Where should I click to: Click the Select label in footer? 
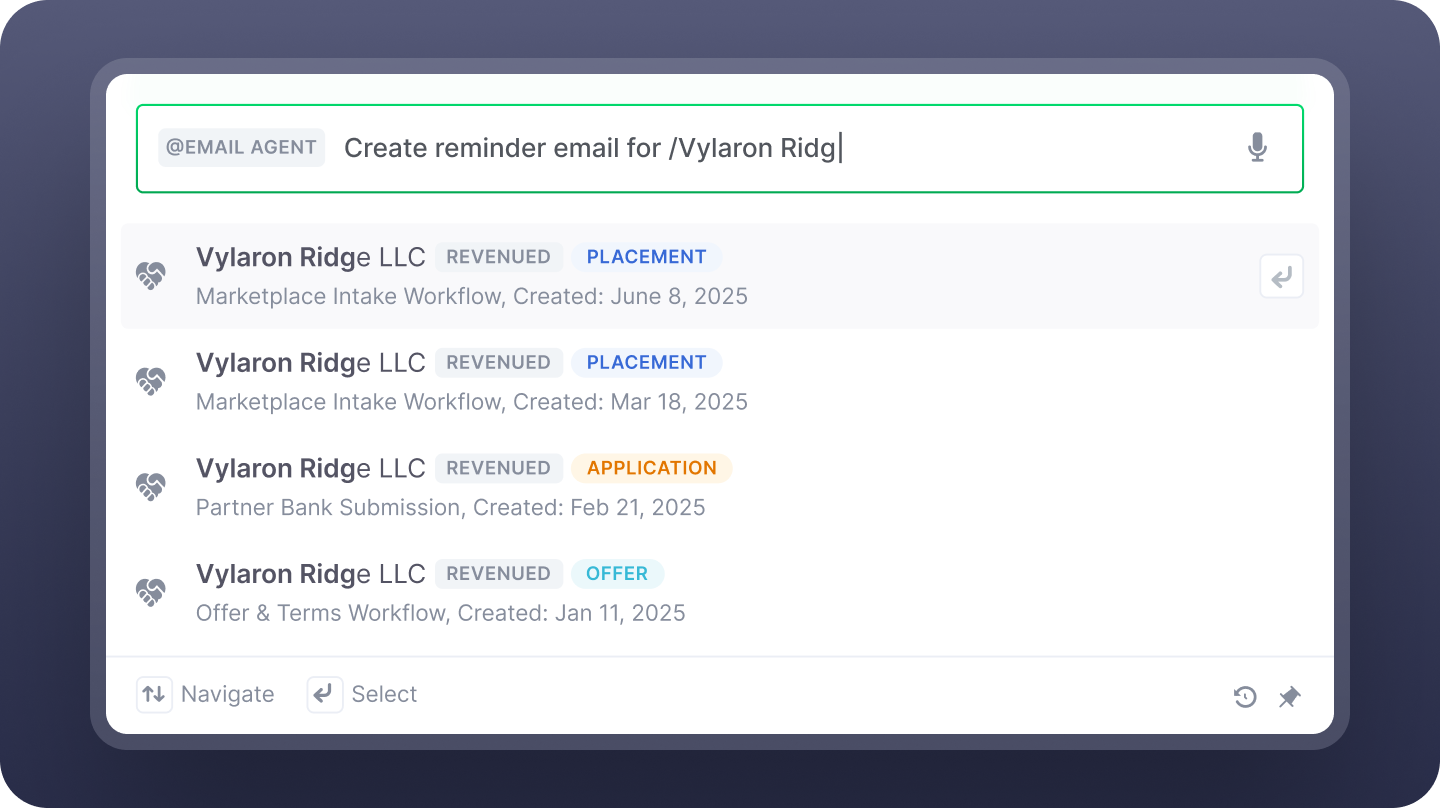pyautogui.click(x=384, y=694)
